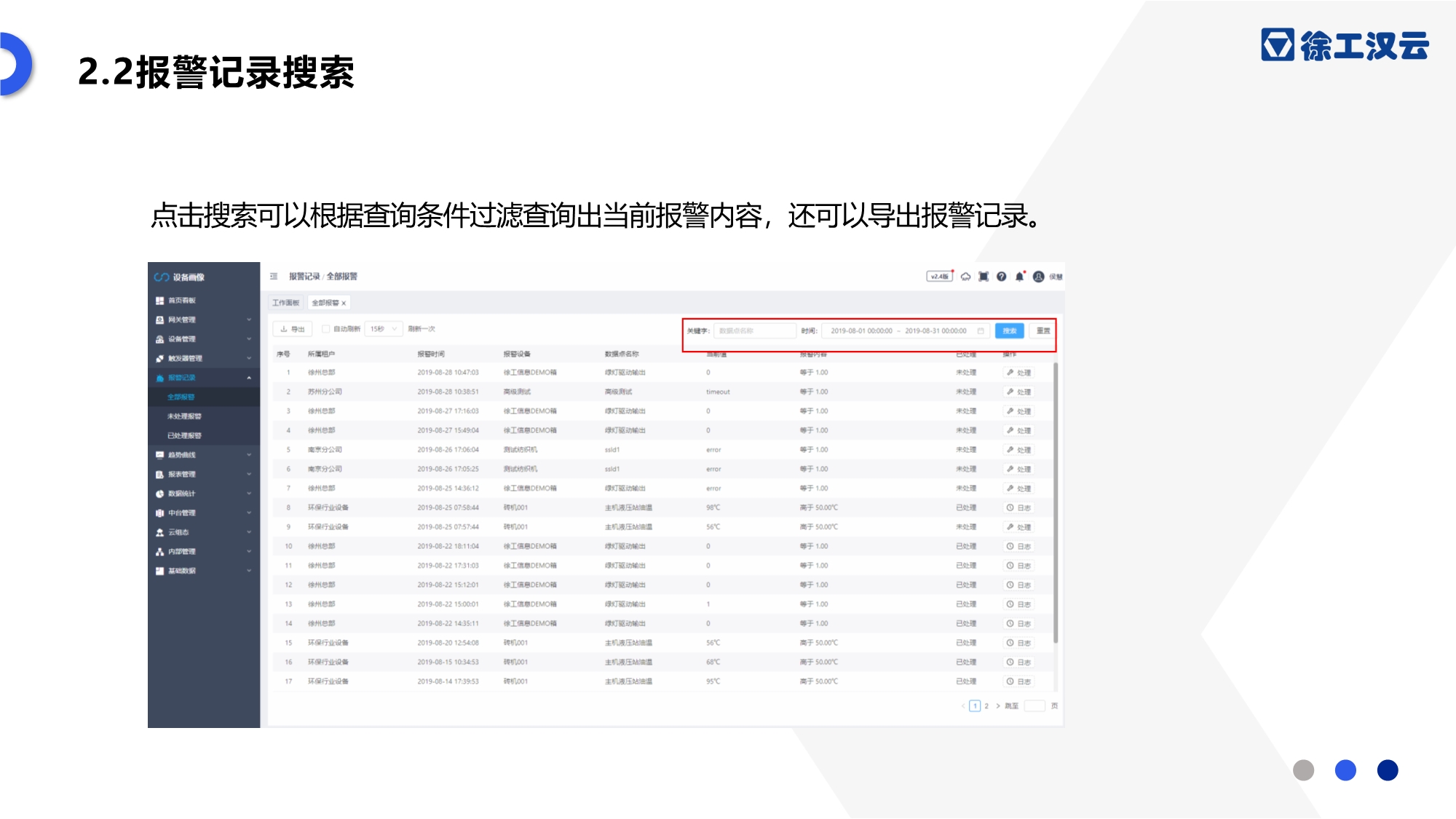Click the 报表管理 report icon

[x=159, y=475]
